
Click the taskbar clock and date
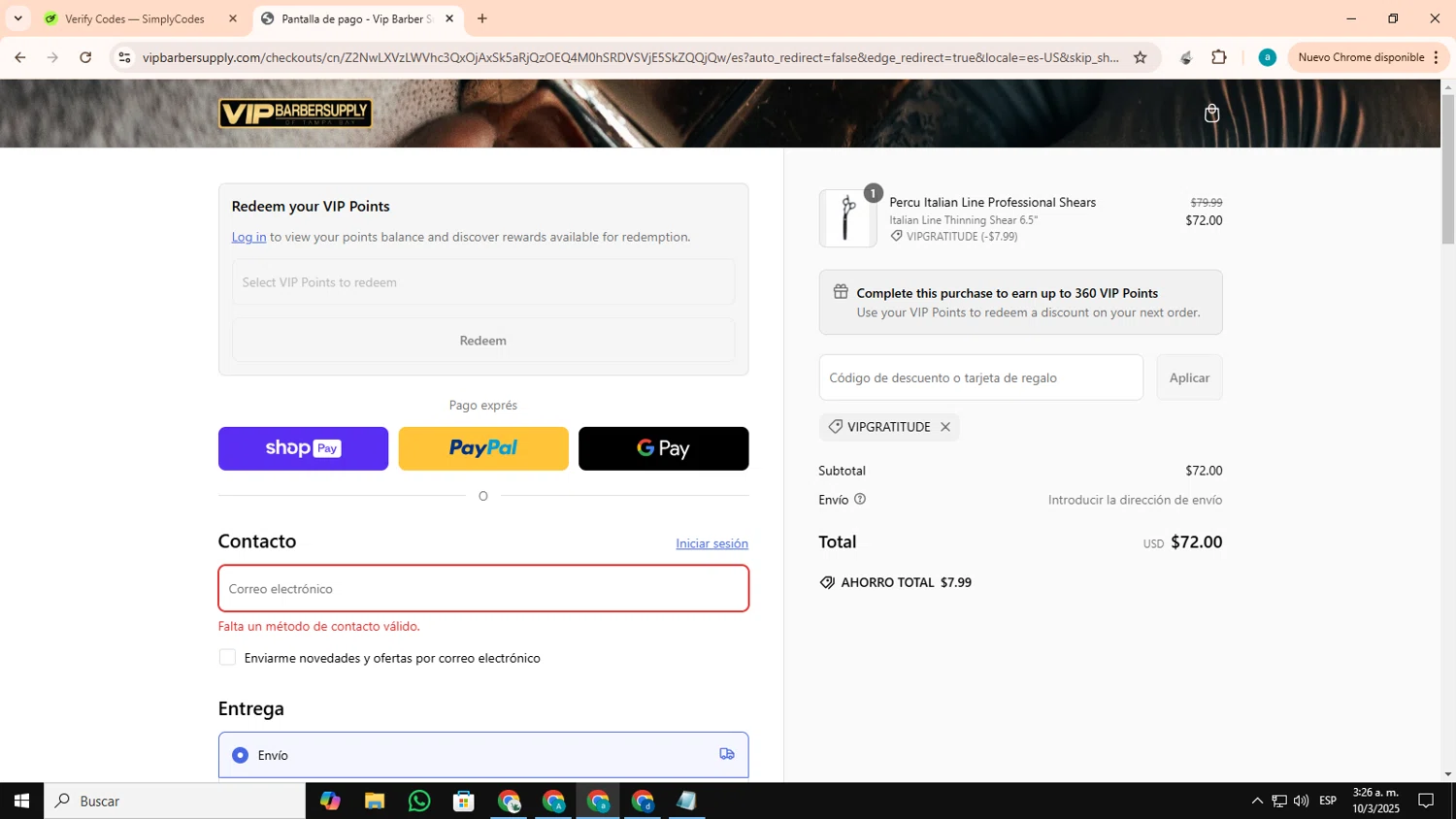click(x=1376, y=801)
